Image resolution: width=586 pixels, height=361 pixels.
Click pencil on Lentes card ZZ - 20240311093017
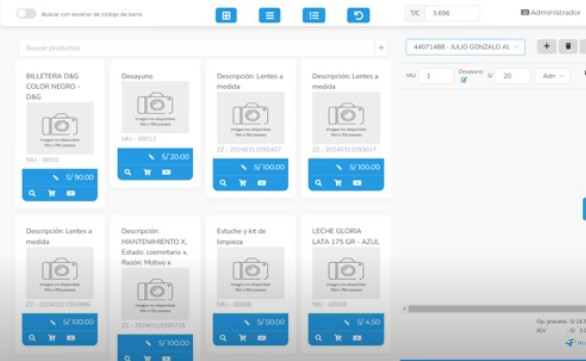[339, 167]
